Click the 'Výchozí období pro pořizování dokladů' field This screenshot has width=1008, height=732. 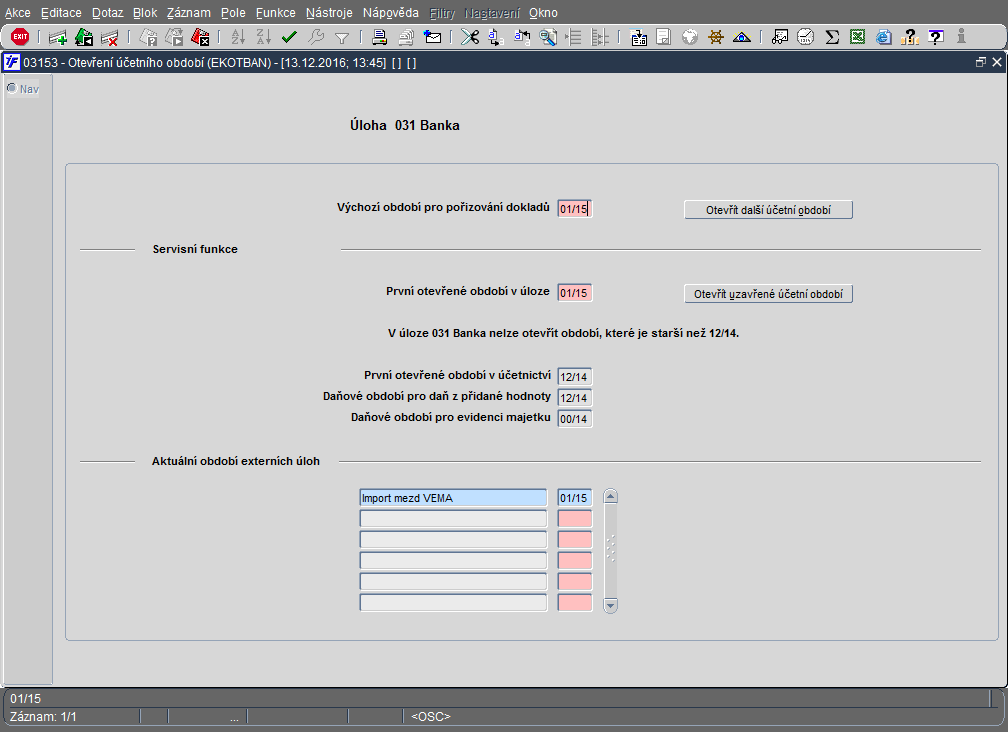coord(574,209)
